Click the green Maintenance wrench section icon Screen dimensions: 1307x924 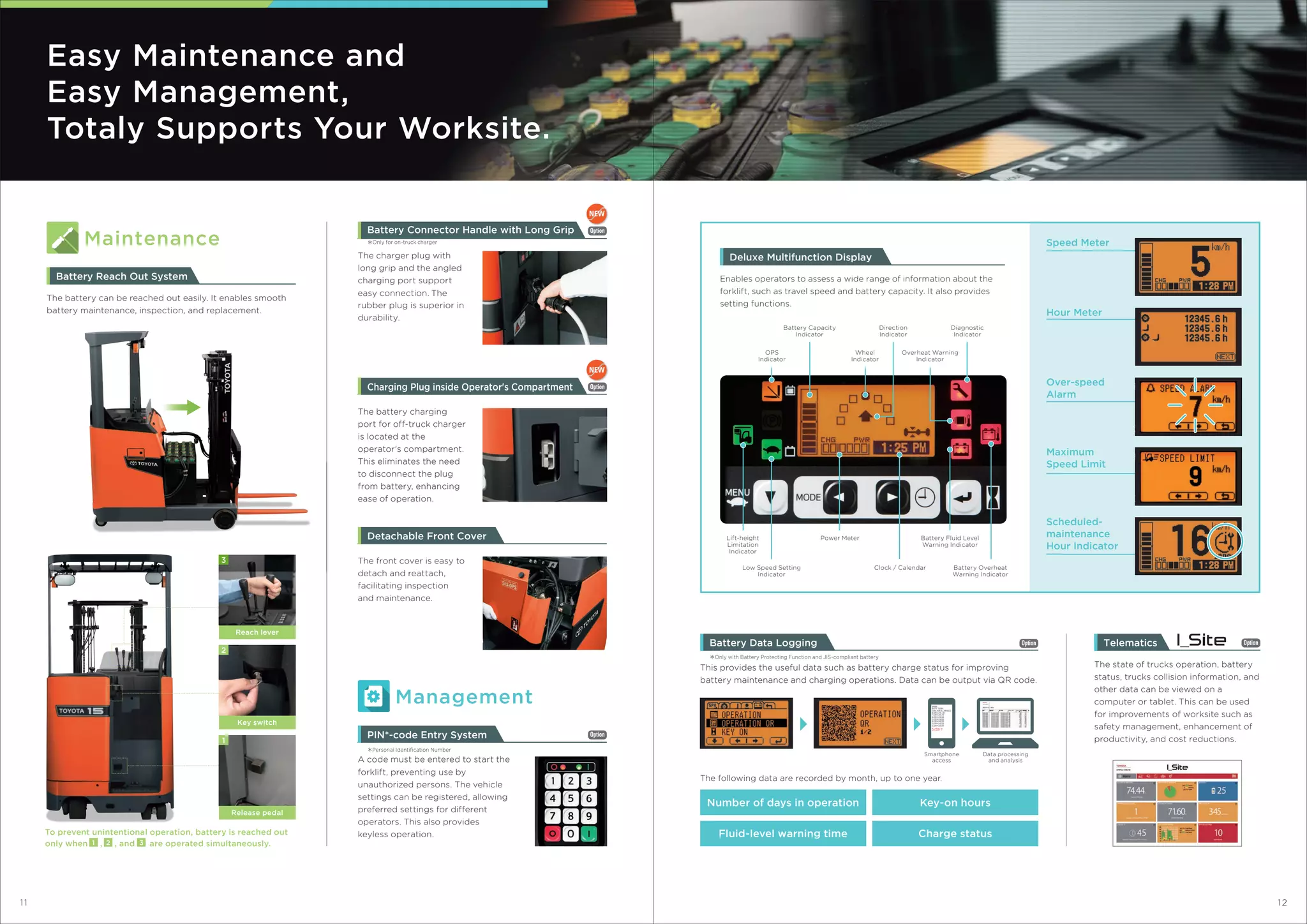[63, 237]
